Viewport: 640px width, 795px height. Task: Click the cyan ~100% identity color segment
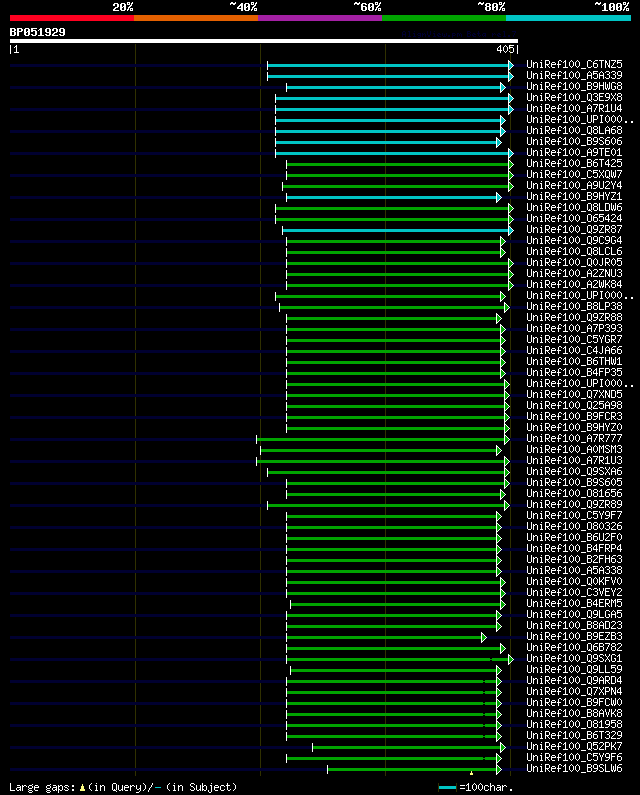(568, 18)
